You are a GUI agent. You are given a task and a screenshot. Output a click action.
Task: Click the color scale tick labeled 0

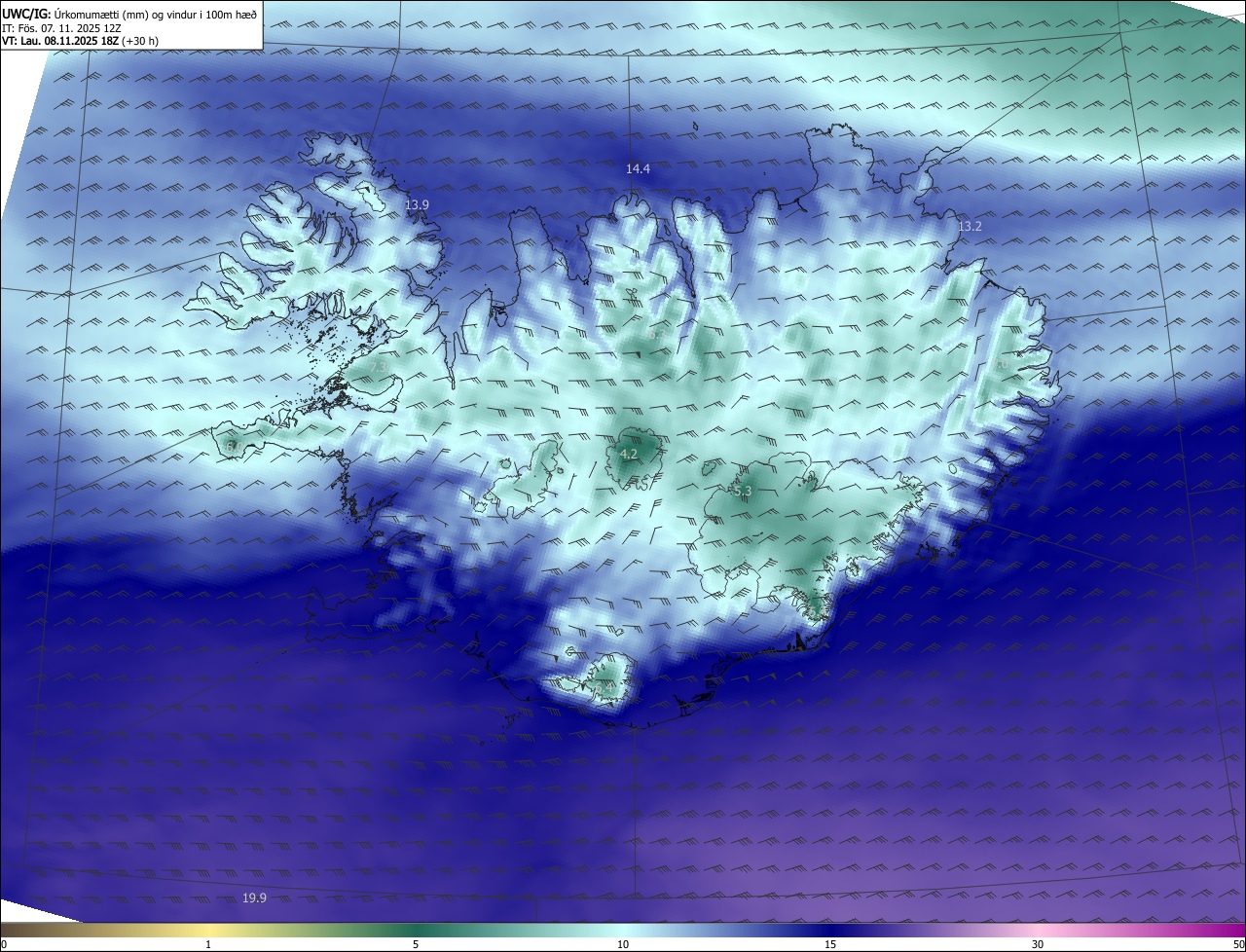3,944
